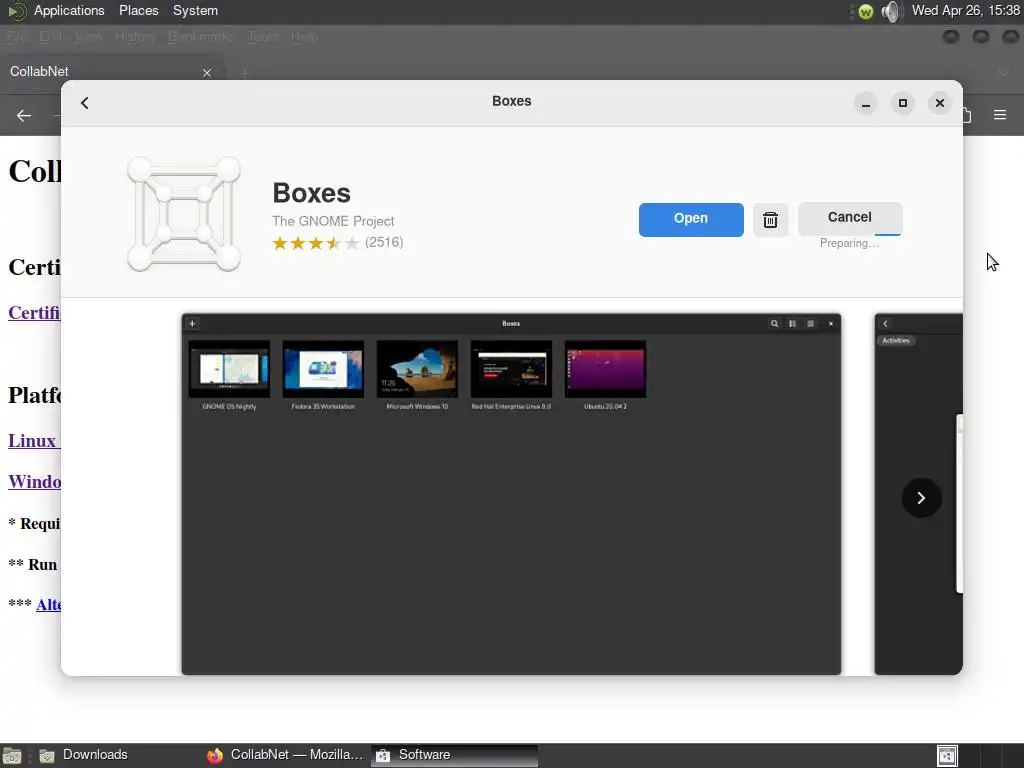Open the Certified link on CollabNet page
This screenshot has height=768, width=1024.
[x=34, y=313]
